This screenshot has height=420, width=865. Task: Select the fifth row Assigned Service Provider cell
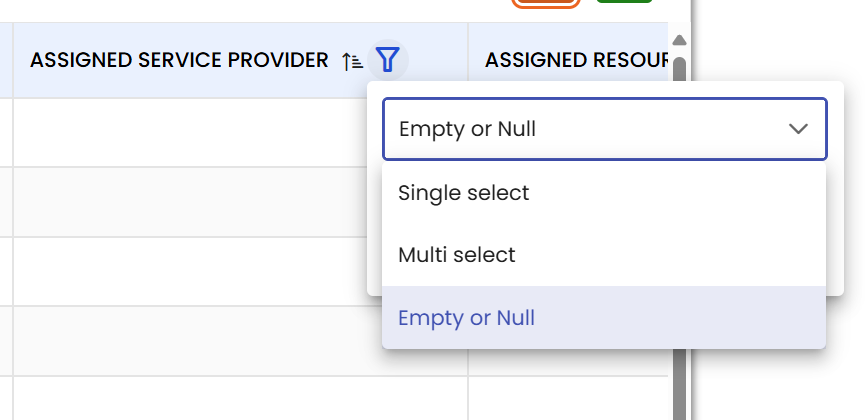pyautogui.click(x=240, y=398)
